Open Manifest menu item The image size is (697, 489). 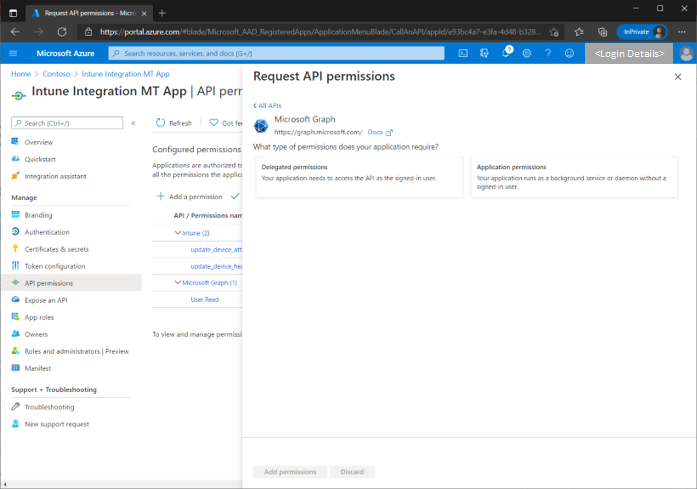click(38, 369)
